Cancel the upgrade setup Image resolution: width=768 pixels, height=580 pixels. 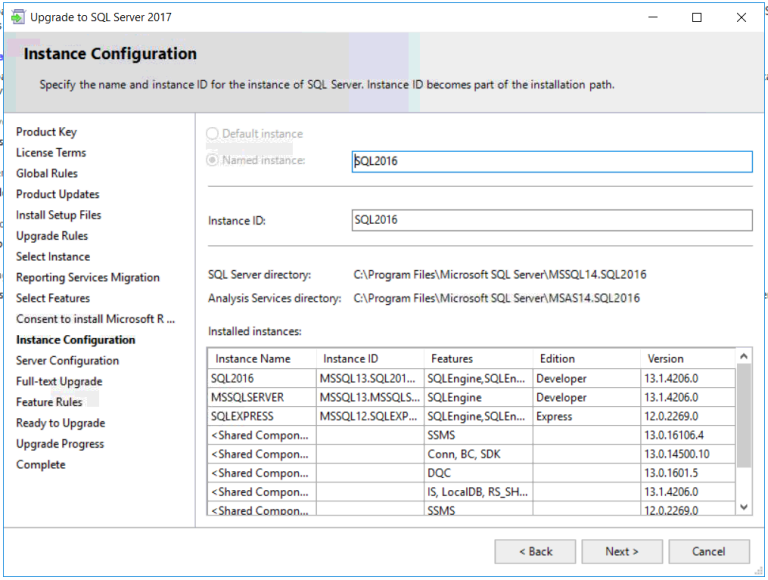pos(709,551)
